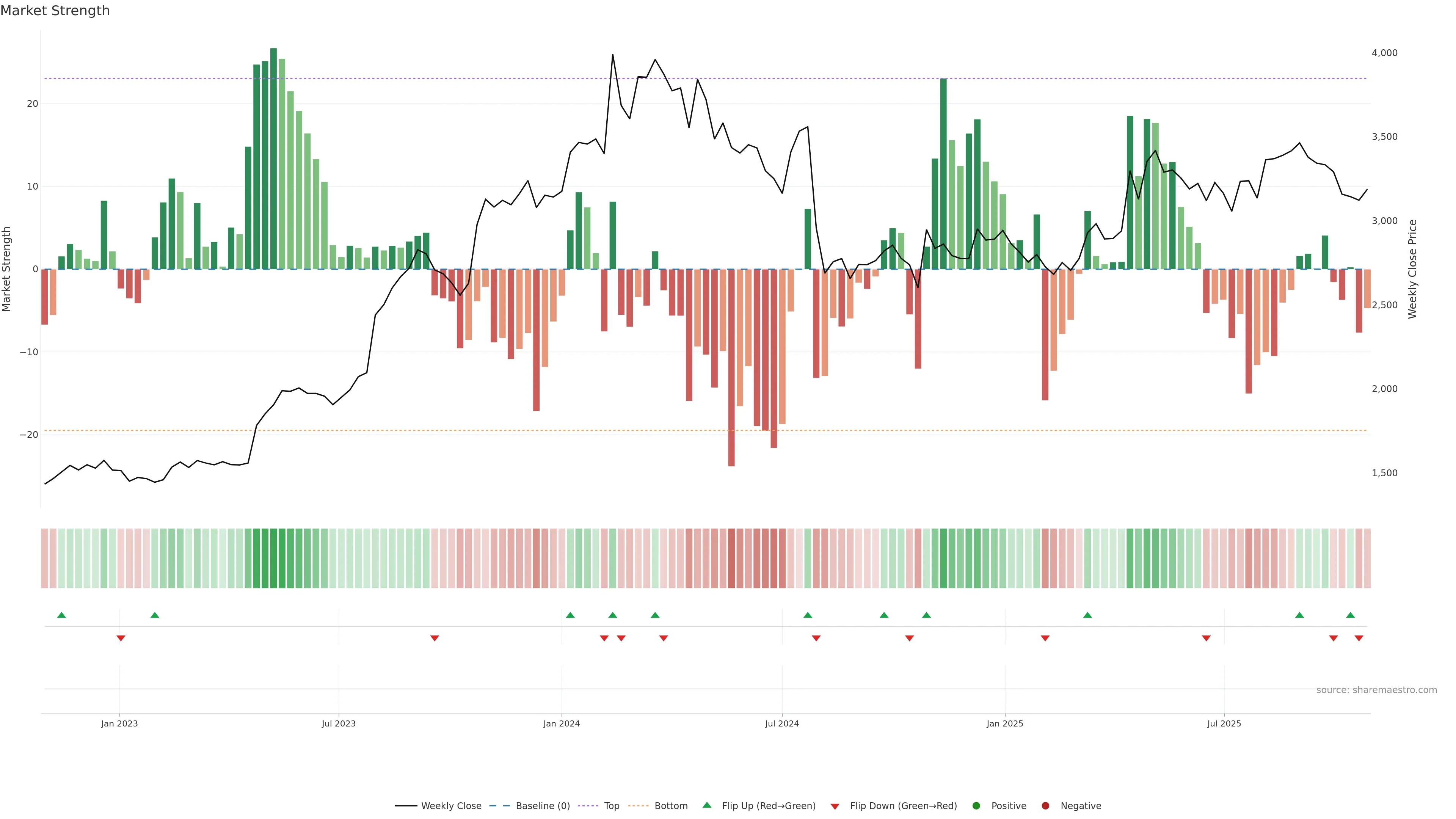Click the first green flip-up triangle marker
This screenshot has width=1456, height=819.
pos(61,615)
